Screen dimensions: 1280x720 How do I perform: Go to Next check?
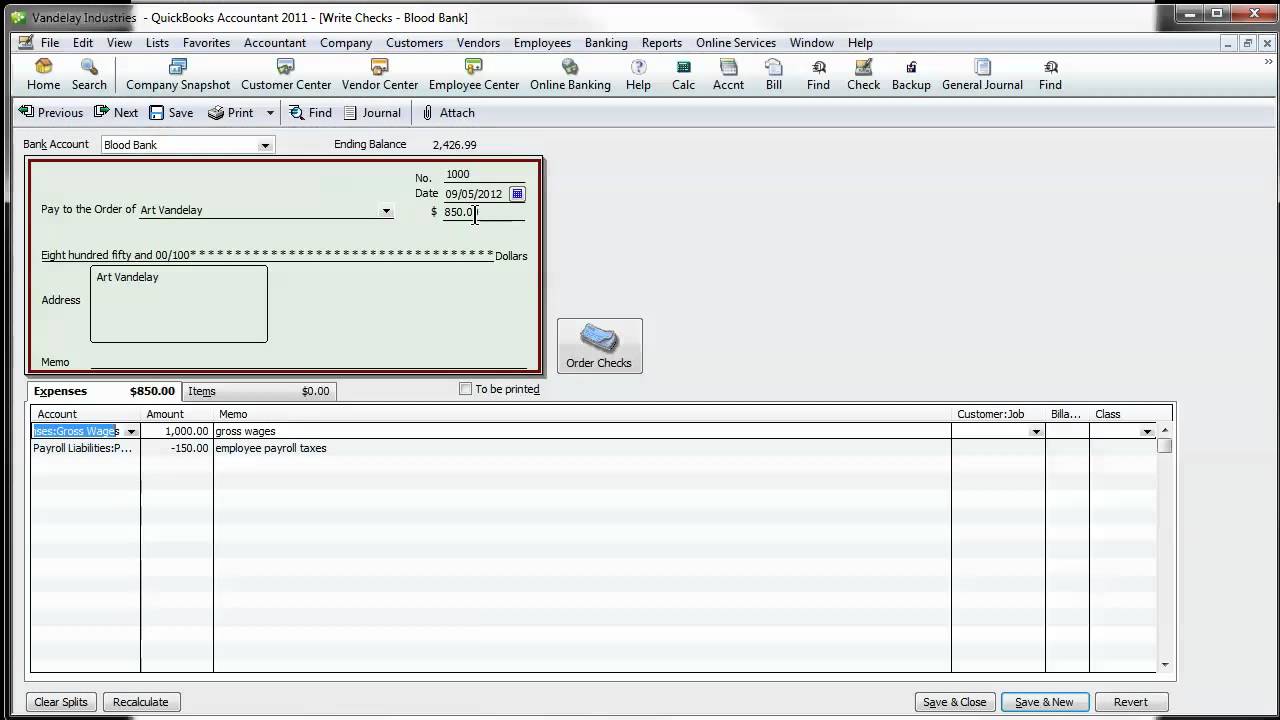click(x=116, y=113)
